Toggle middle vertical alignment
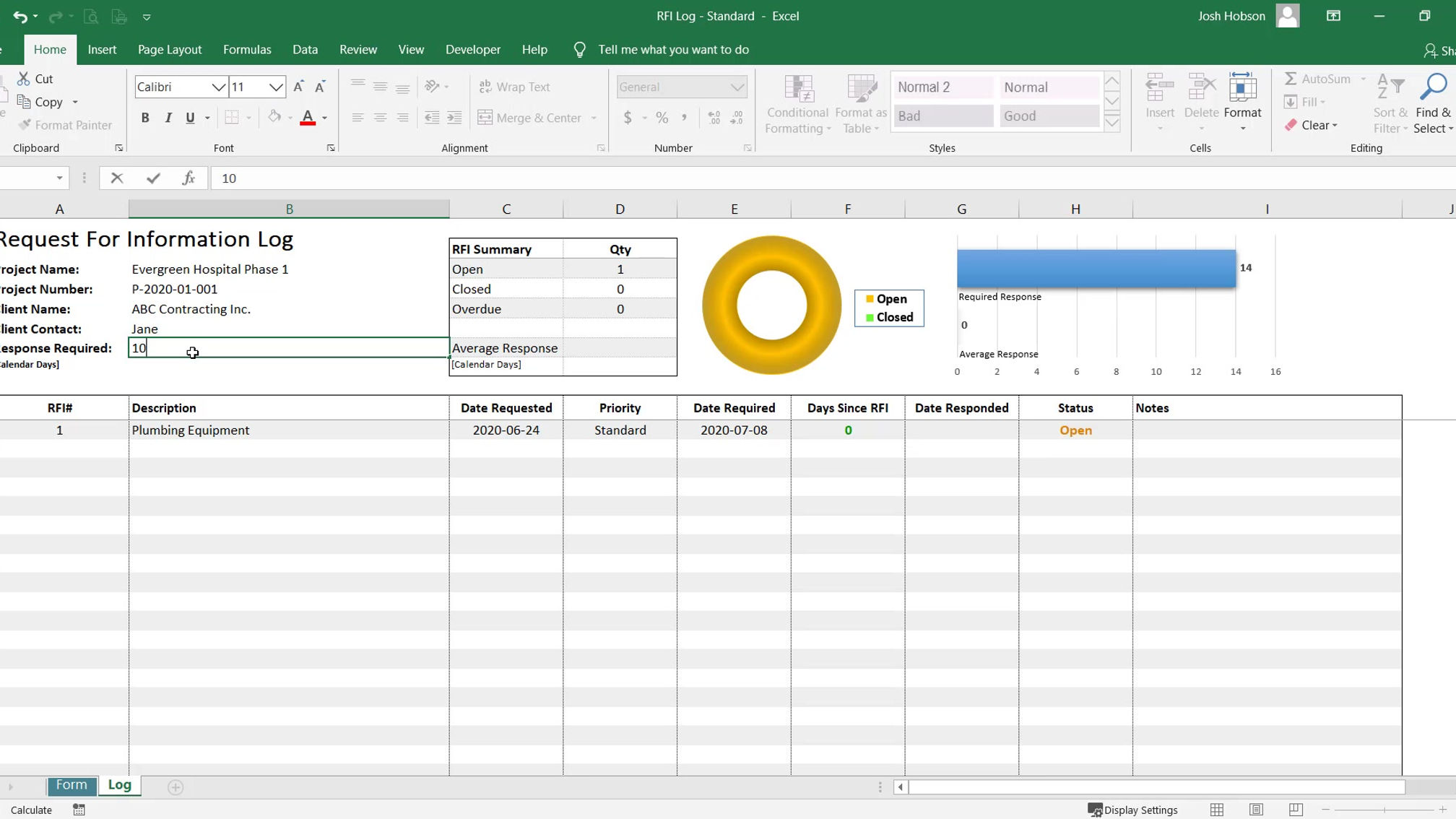The image size is (1456, 819). tap(380, 87)
